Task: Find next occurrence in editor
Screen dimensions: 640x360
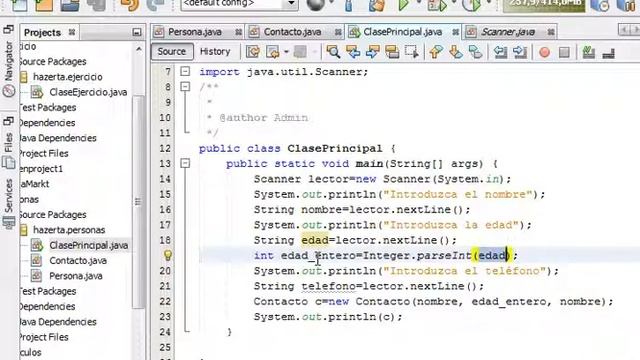Action: click(372, 52)
